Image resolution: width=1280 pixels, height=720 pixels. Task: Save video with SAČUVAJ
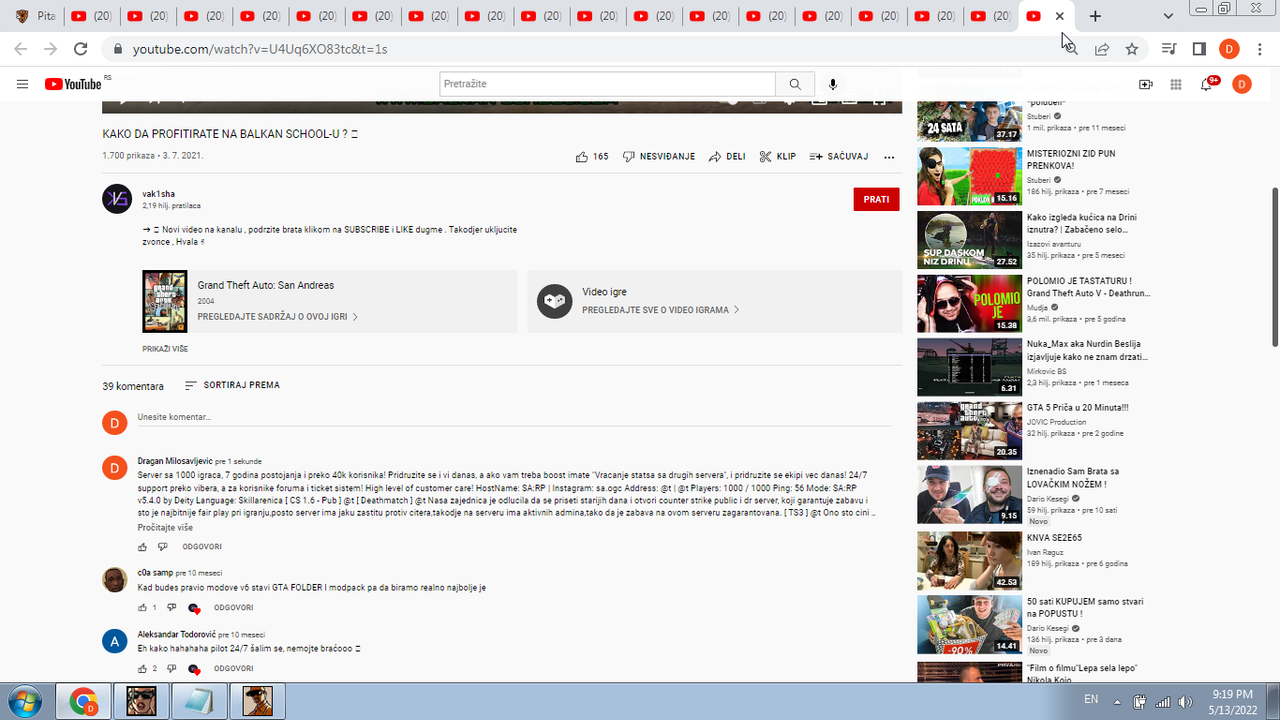[x=839, y=157]
